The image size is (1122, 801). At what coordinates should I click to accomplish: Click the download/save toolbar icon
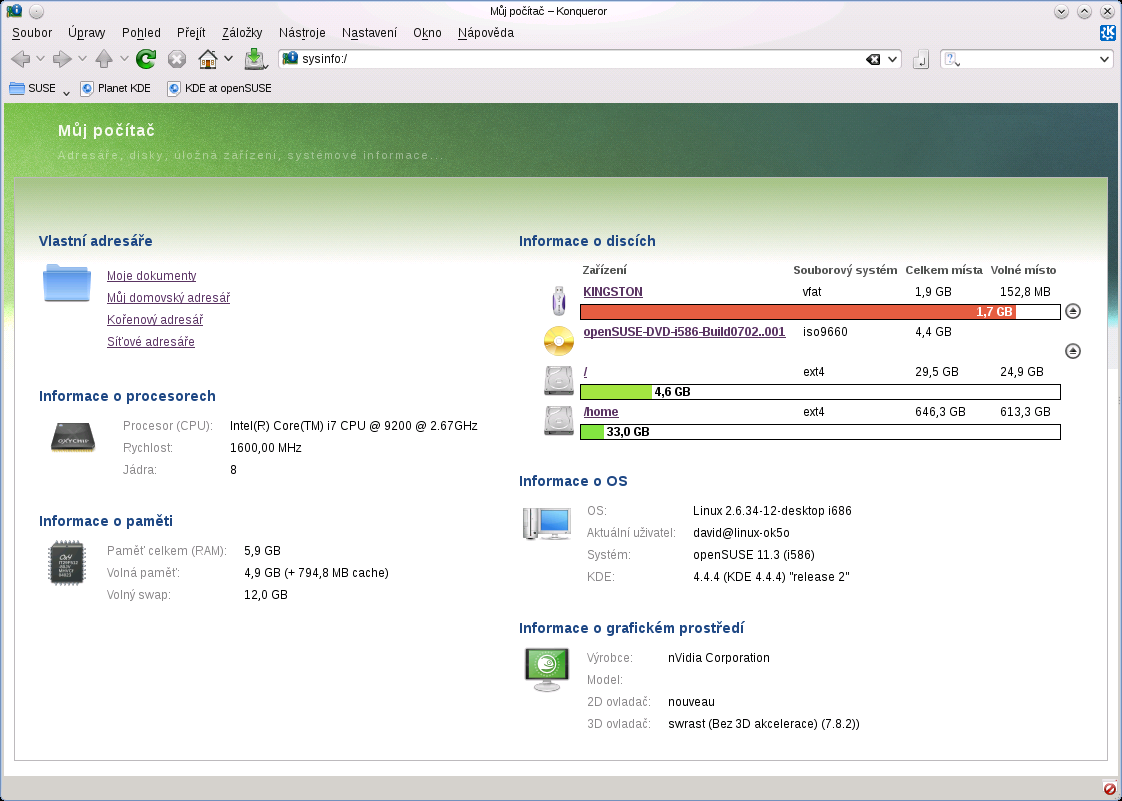[255, 59]
